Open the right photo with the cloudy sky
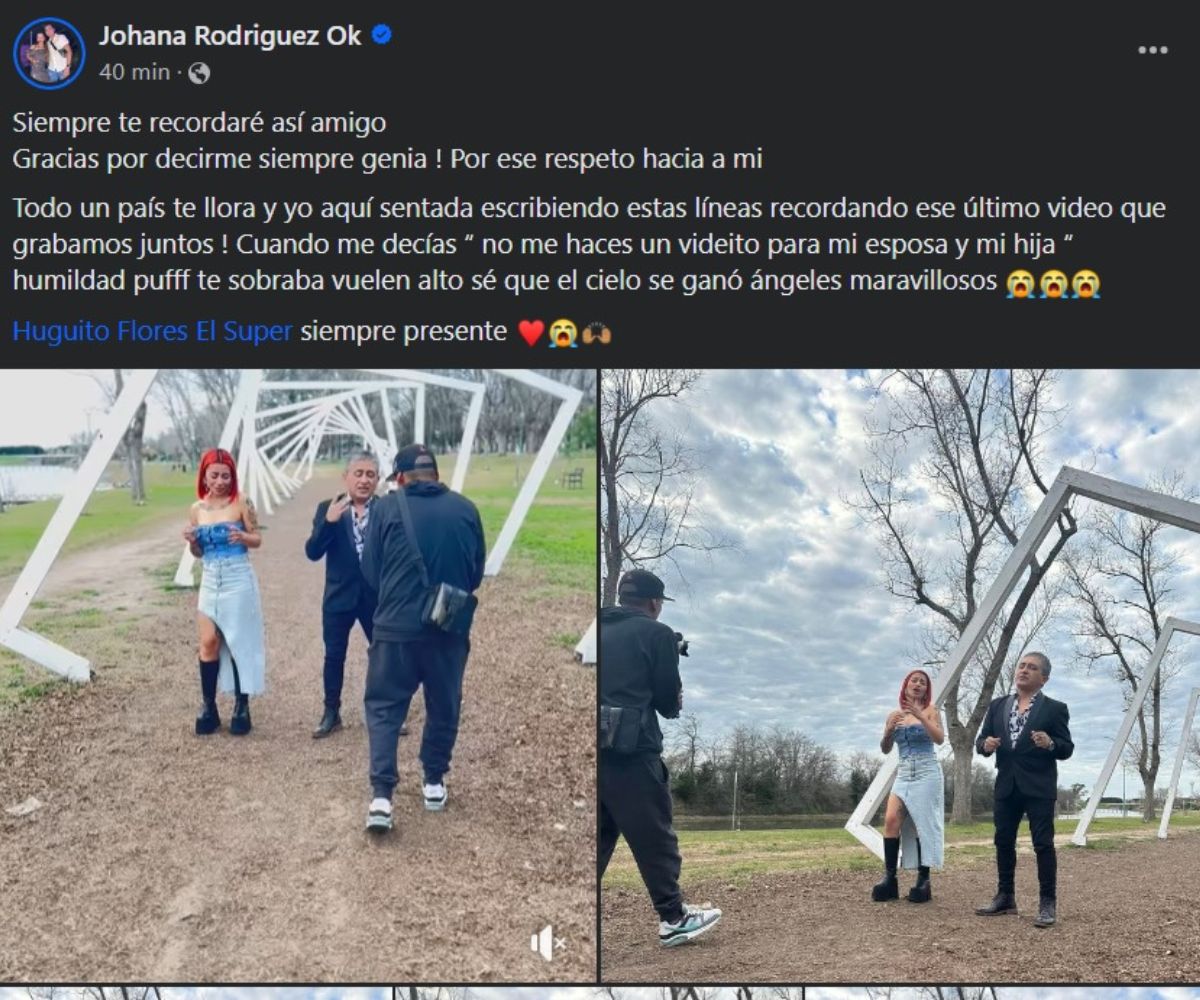The height and width of the screenshot is (1000, 1200). point(900,675)
